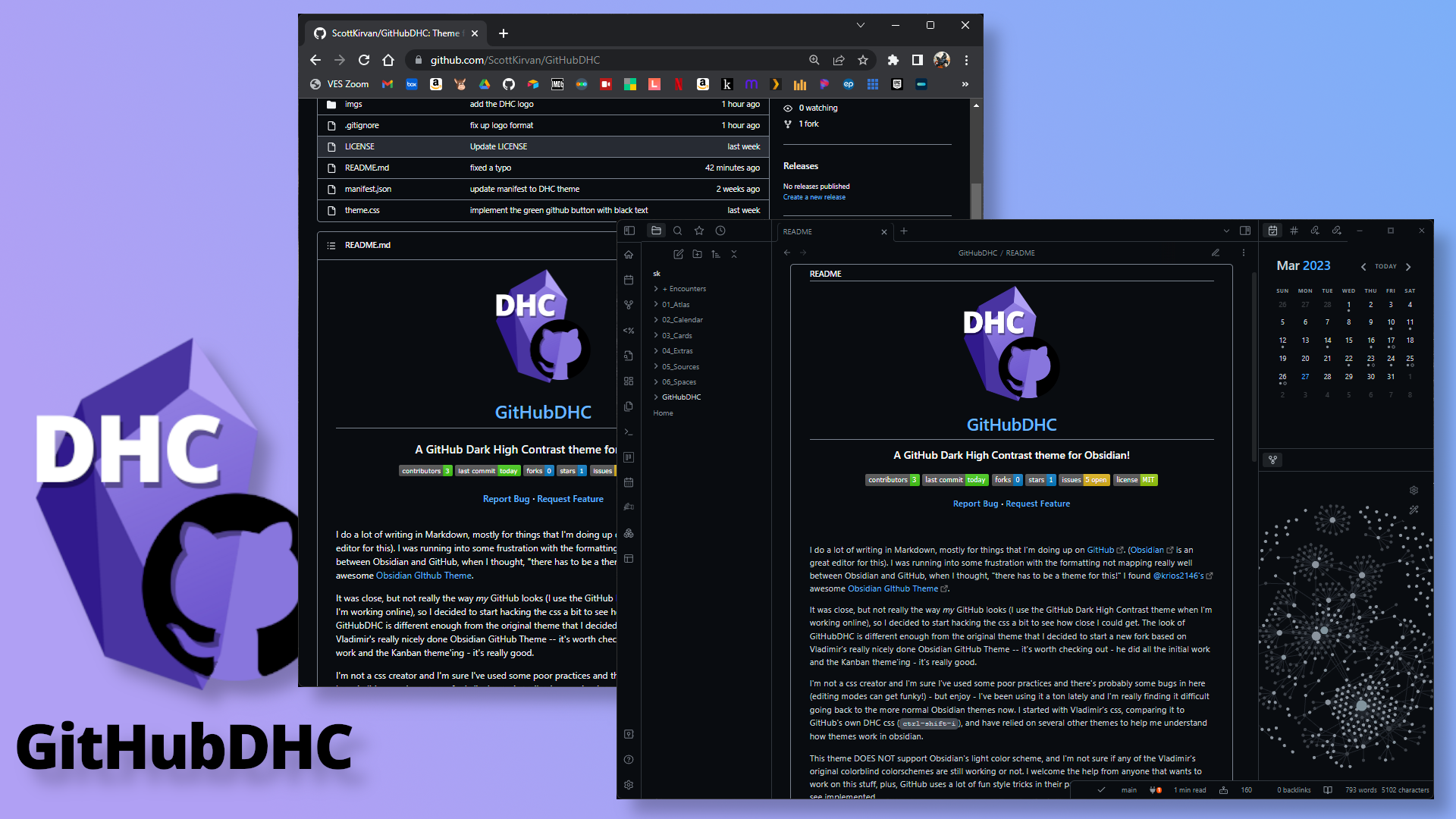Viewport: 1456px width, 819px height.
Task: Open the tags pane hash icon
Action: [1294, 231]
